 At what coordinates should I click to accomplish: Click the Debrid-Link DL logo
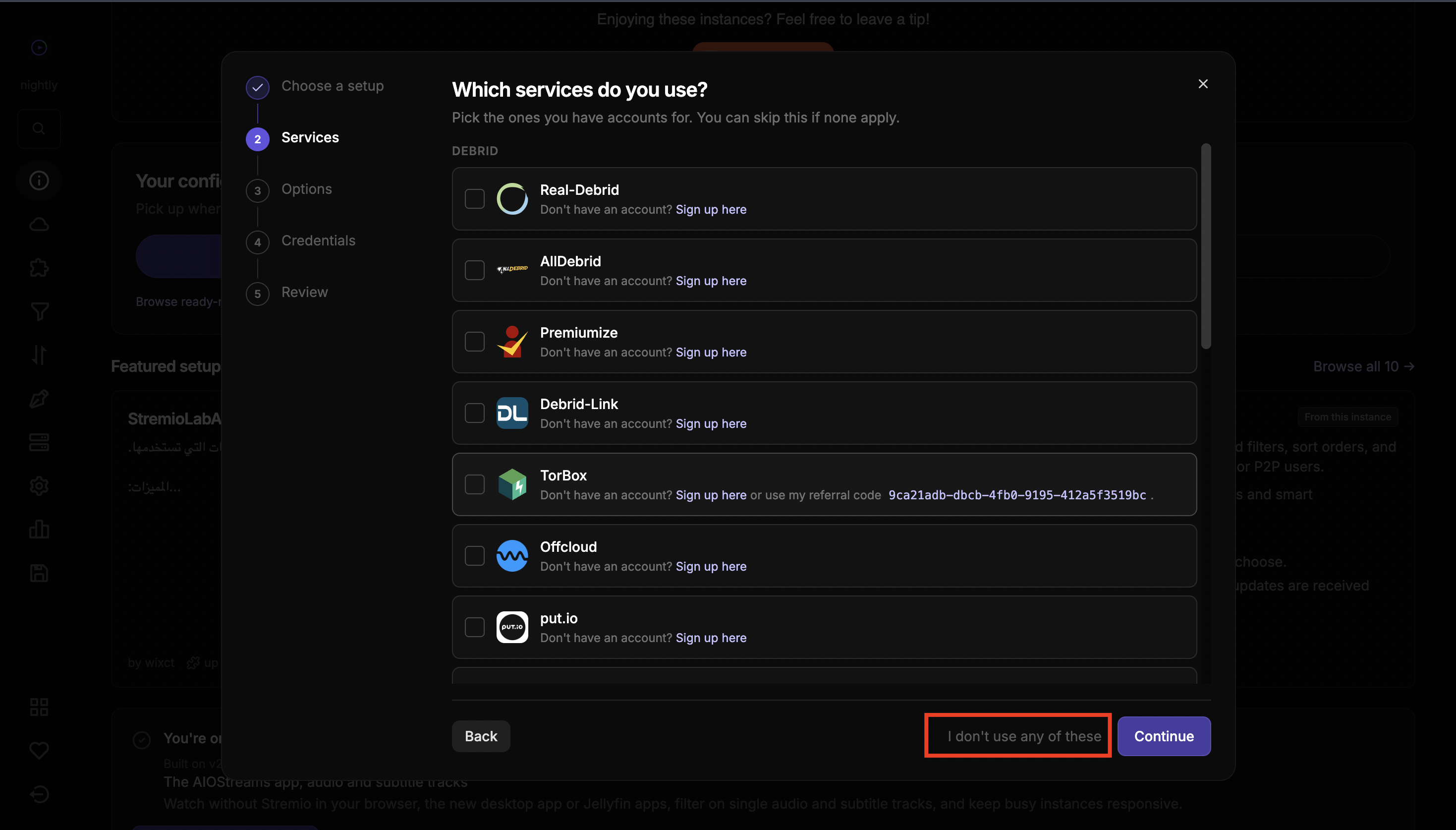[x=512, y=413]
